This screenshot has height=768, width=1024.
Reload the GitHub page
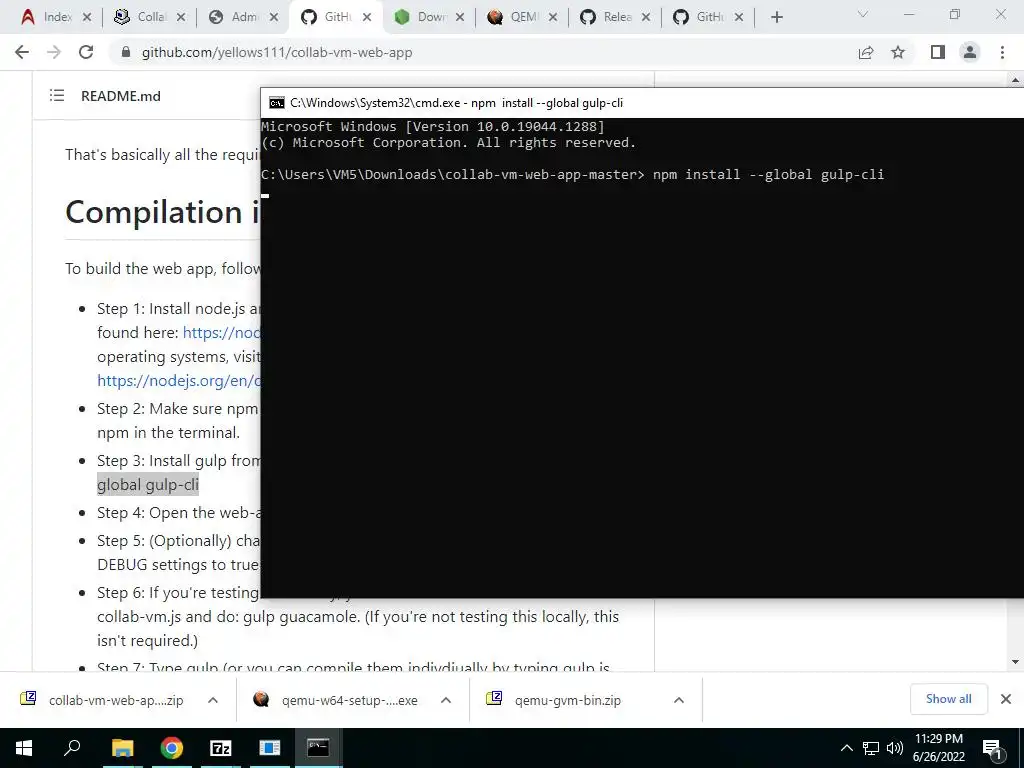click(x=86, y=52)
